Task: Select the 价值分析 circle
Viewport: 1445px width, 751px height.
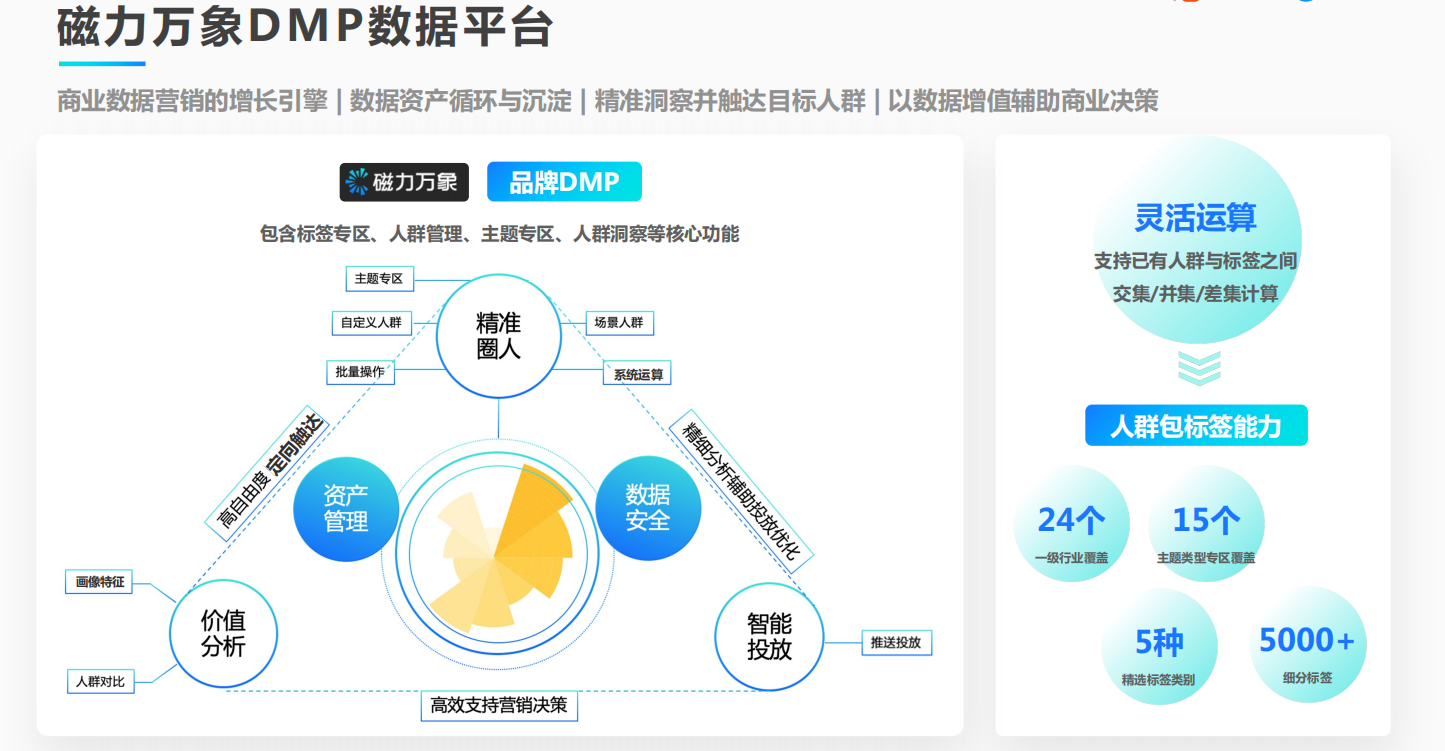Action: [x=223, y=633]
